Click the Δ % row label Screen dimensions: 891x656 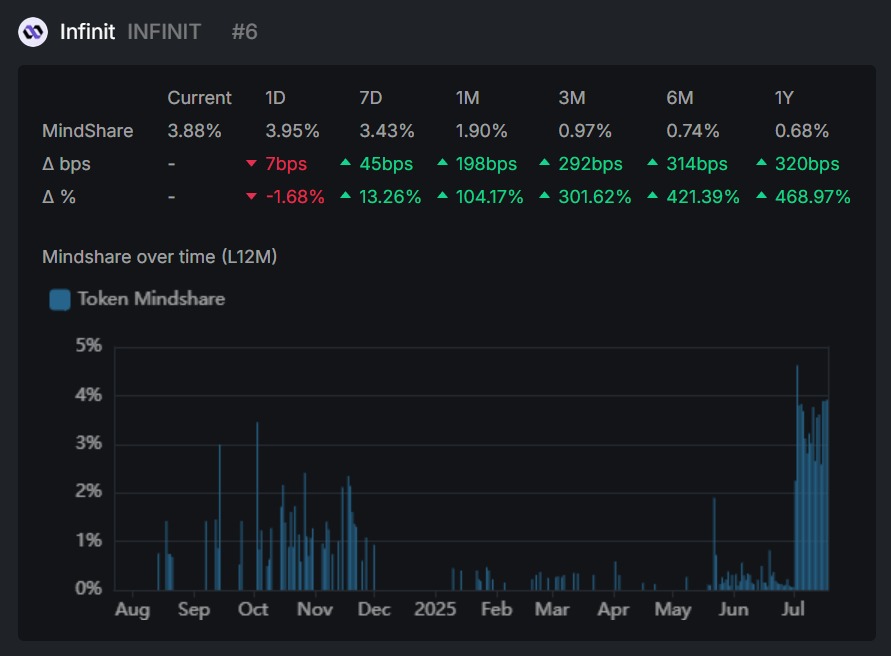point(59,197)
